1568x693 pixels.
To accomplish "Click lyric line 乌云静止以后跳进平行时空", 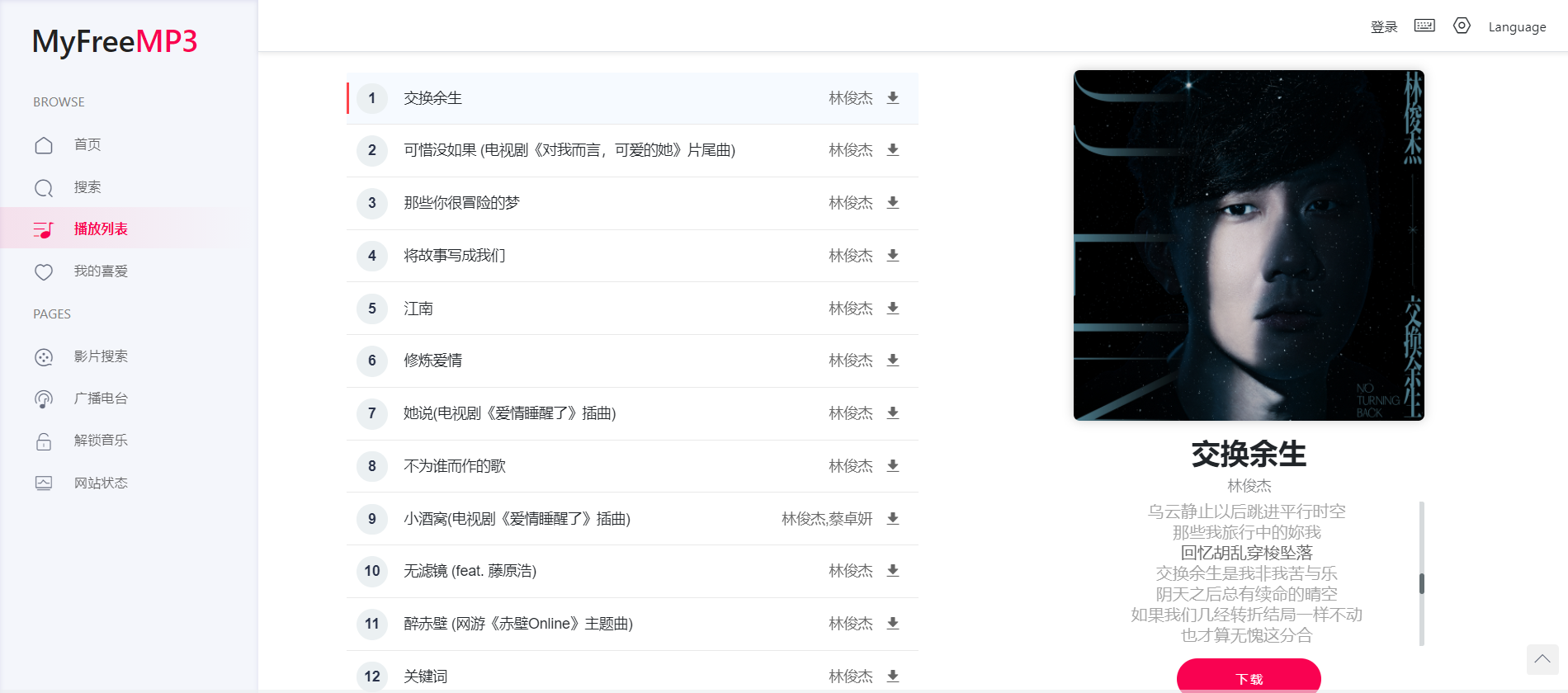I will click(1246, 511).
